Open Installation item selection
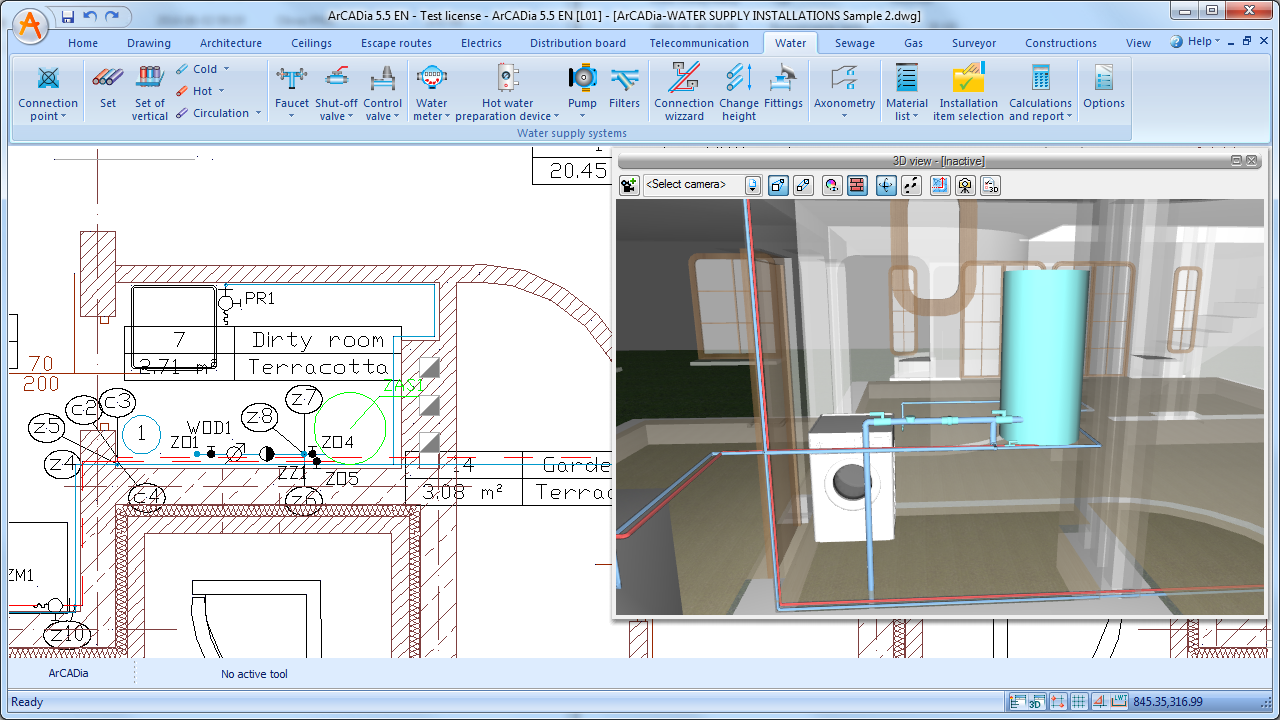 click(968, 88)
